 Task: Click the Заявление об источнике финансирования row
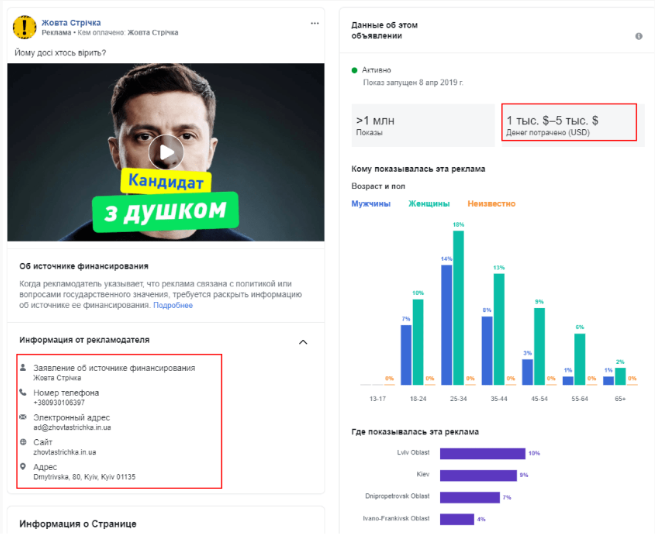click(114, 372)
